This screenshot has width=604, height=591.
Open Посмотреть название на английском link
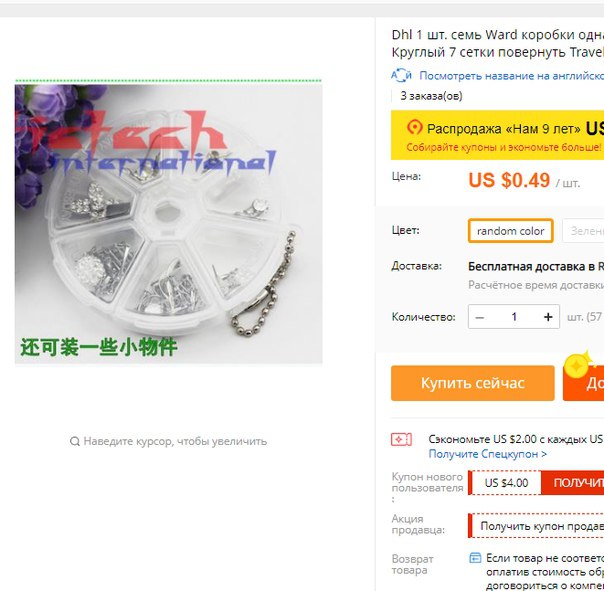[512, 76]
